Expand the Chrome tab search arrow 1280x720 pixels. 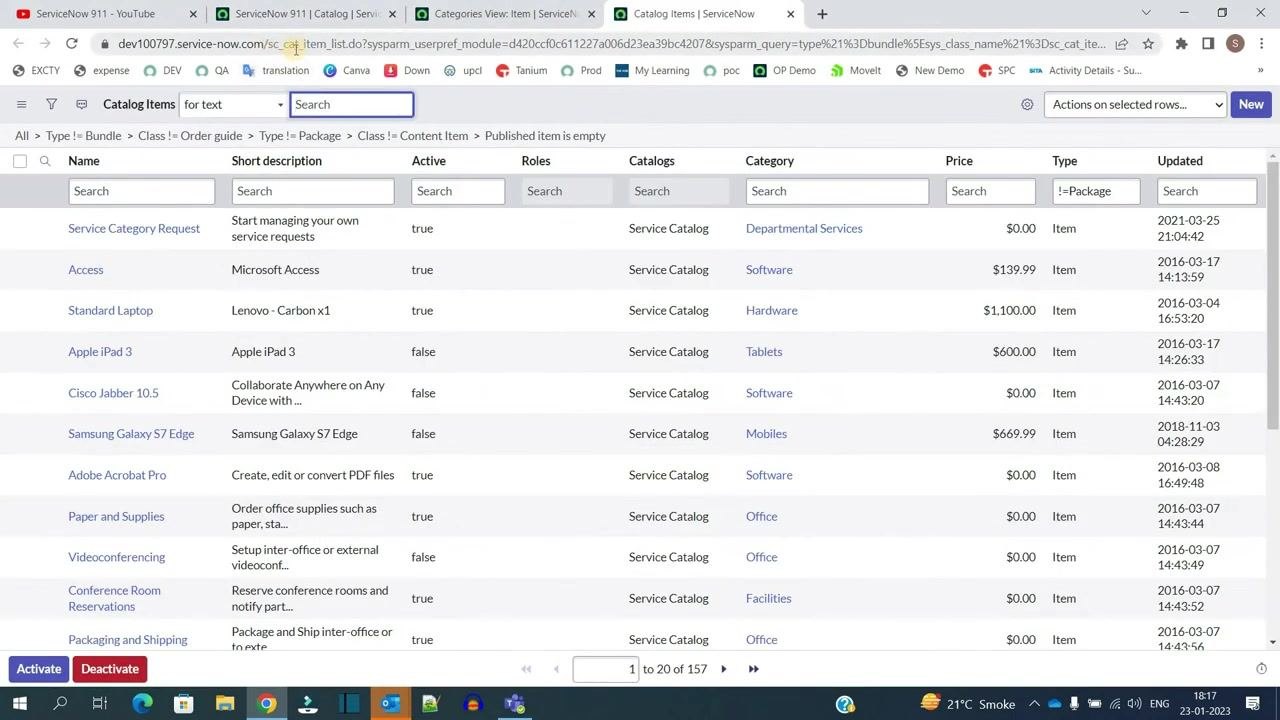[x=1146, y=13]
